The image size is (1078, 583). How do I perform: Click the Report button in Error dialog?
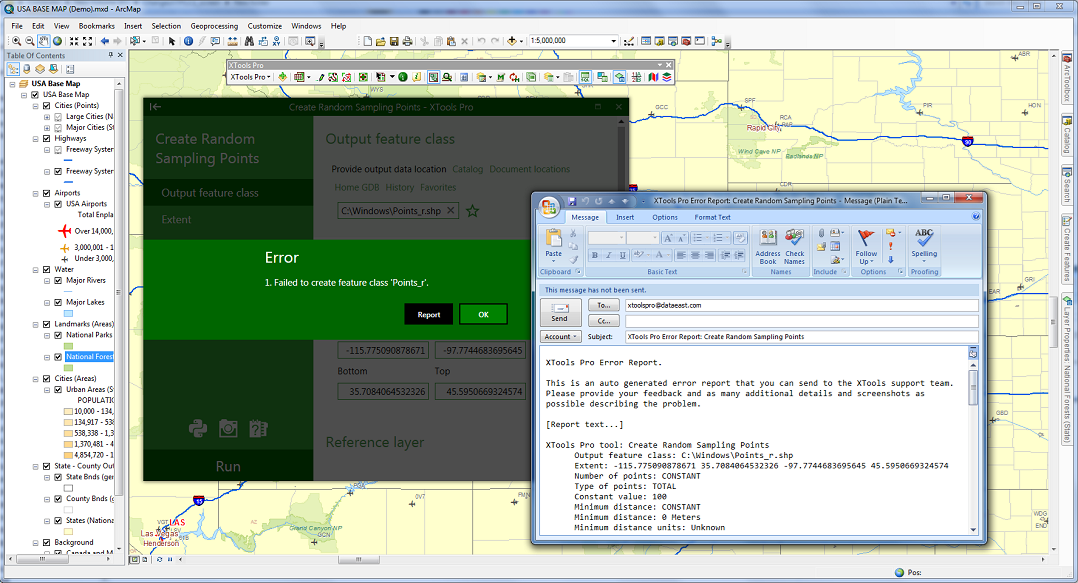(428, 314)
